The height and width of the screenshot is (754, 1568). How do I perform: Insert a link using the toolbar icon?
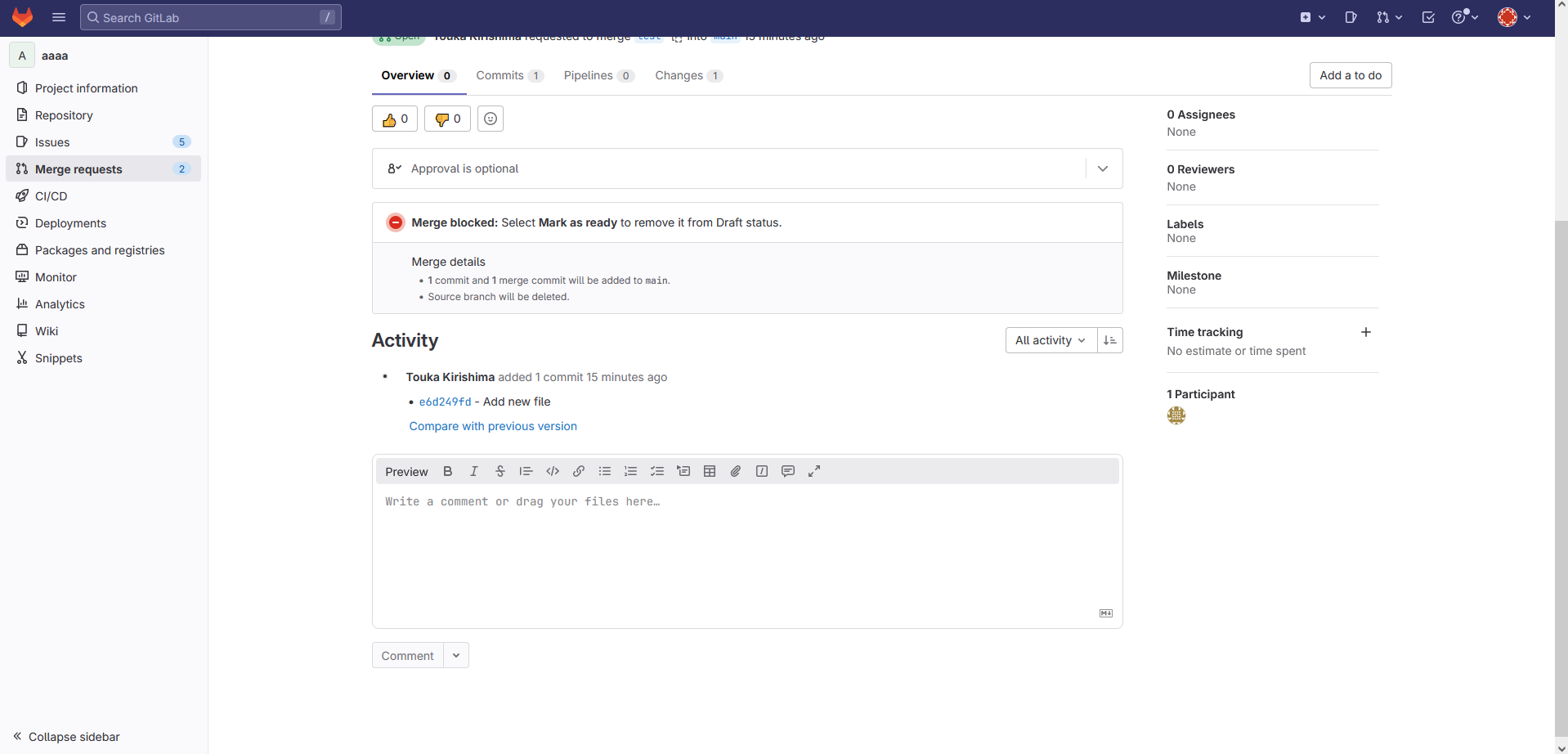click(x=579, y=471)
